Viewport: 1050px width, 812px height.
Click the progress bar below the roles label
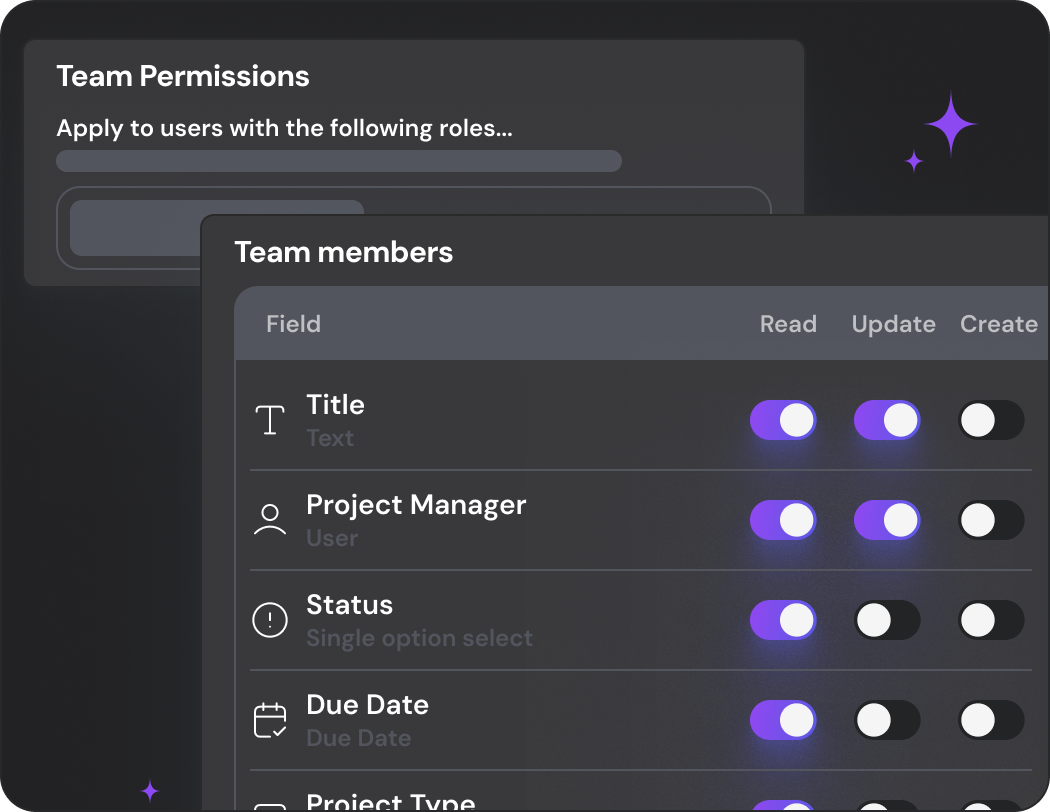(x=338, y=161)
